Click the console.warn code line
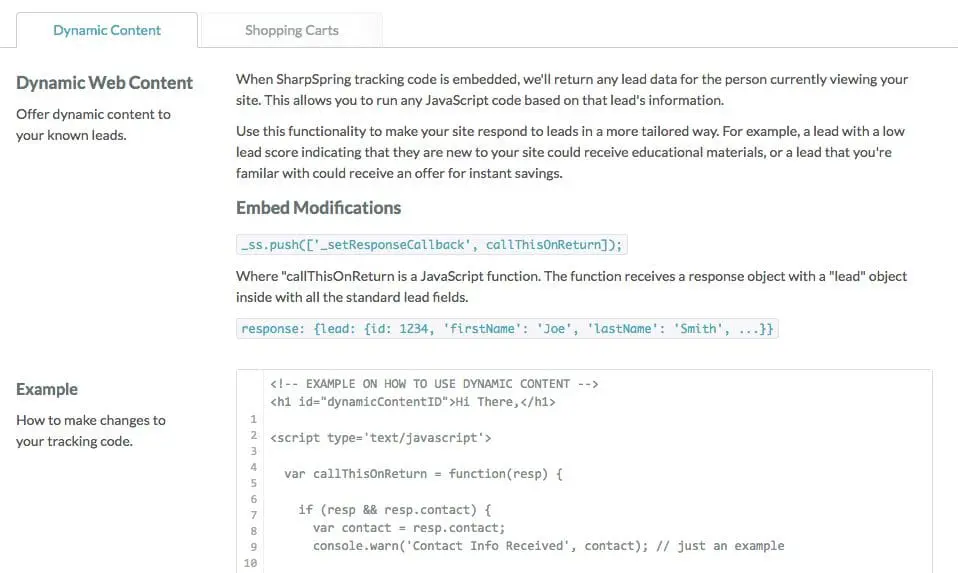Screen dimensions: 958x573 [x=548, y=546]
